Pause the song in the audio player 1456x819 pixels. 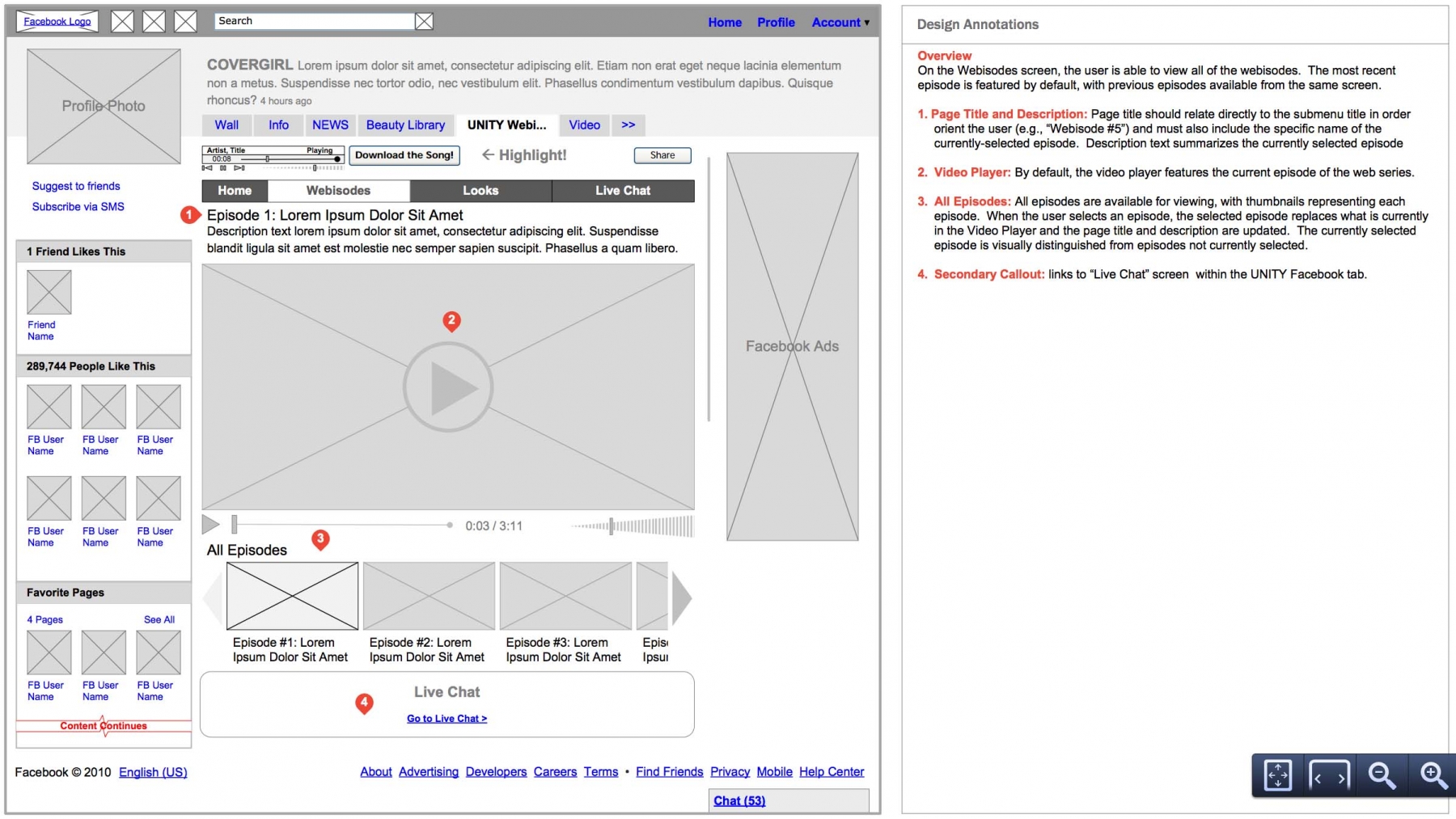click(x=223, y=168)
